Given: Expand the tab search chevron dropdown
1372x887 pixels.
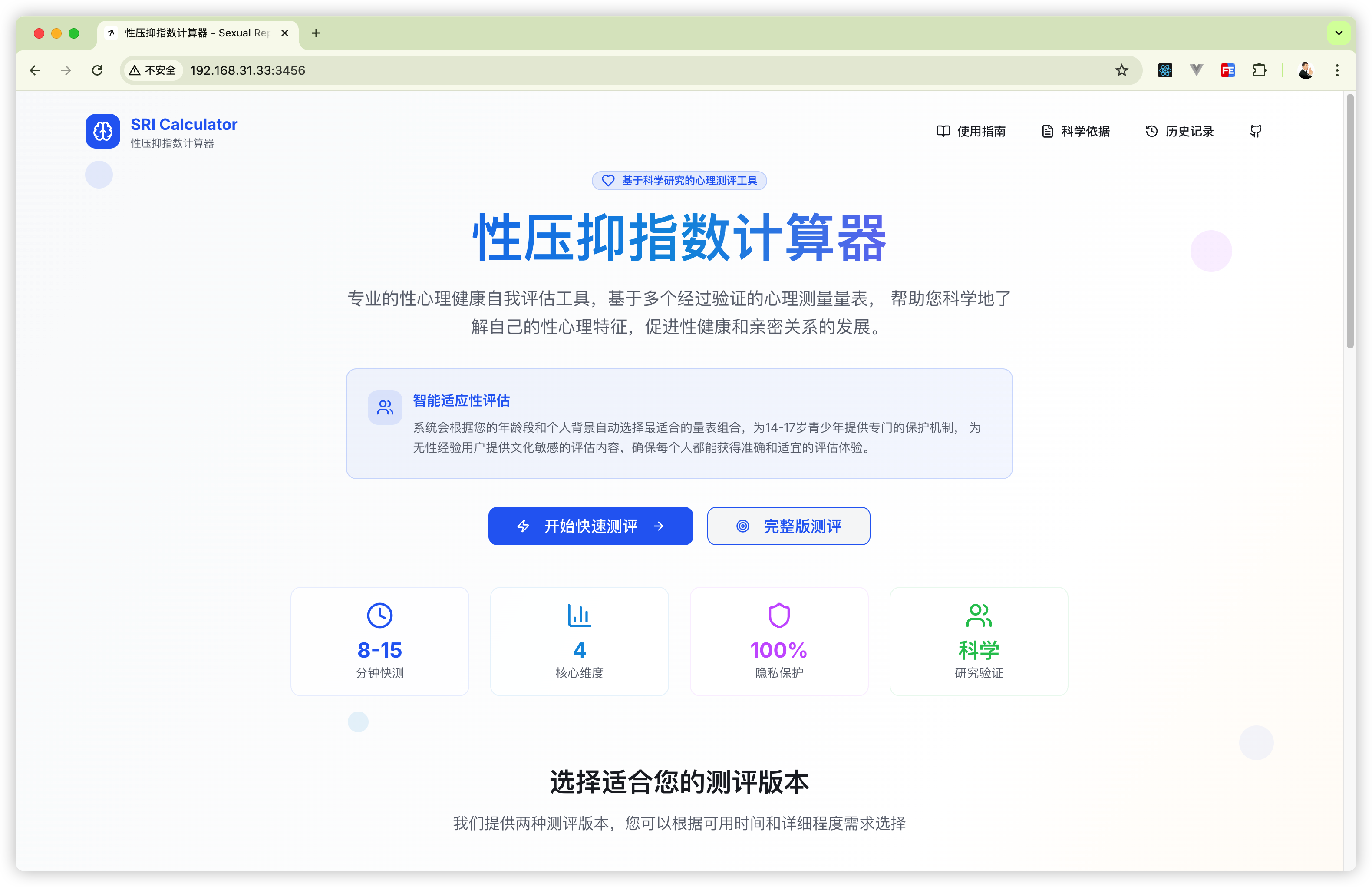Looking at the screenshot, I should pos(1339,33).
